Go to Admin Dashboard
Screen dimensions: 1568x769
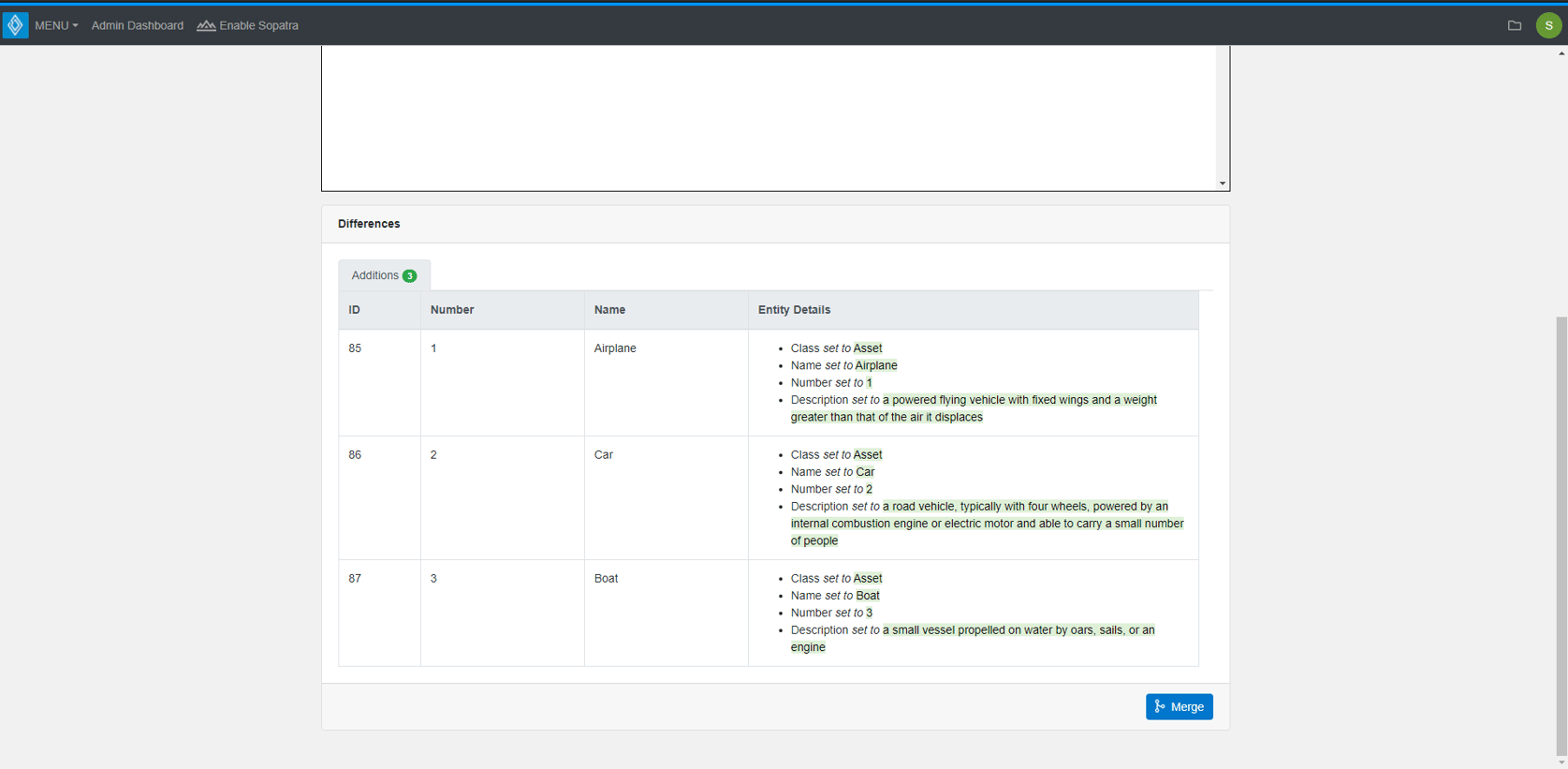138,25
